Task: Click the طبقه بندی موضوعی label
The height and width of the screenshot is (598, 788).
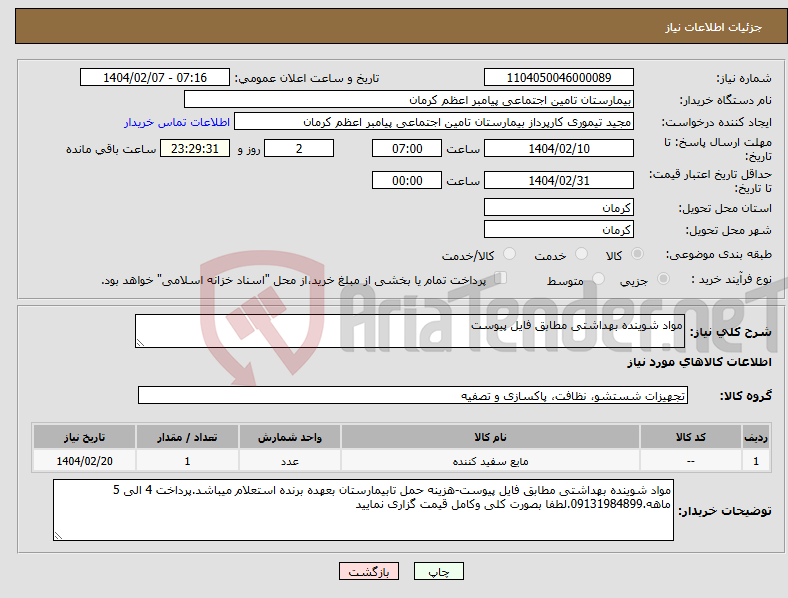Action: pyautogui.click(x=719, y=254)
